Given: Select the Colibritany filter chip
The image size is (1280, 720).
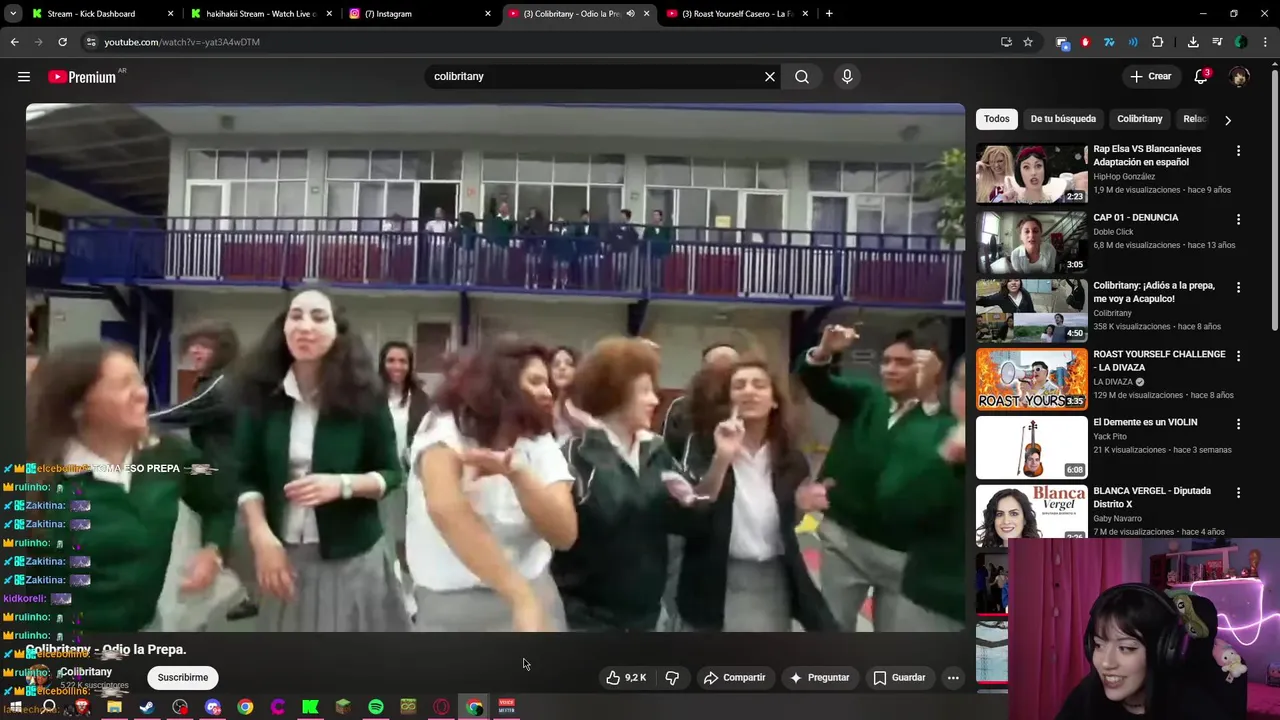Looking at the screenshot, I should (1140, 119).
